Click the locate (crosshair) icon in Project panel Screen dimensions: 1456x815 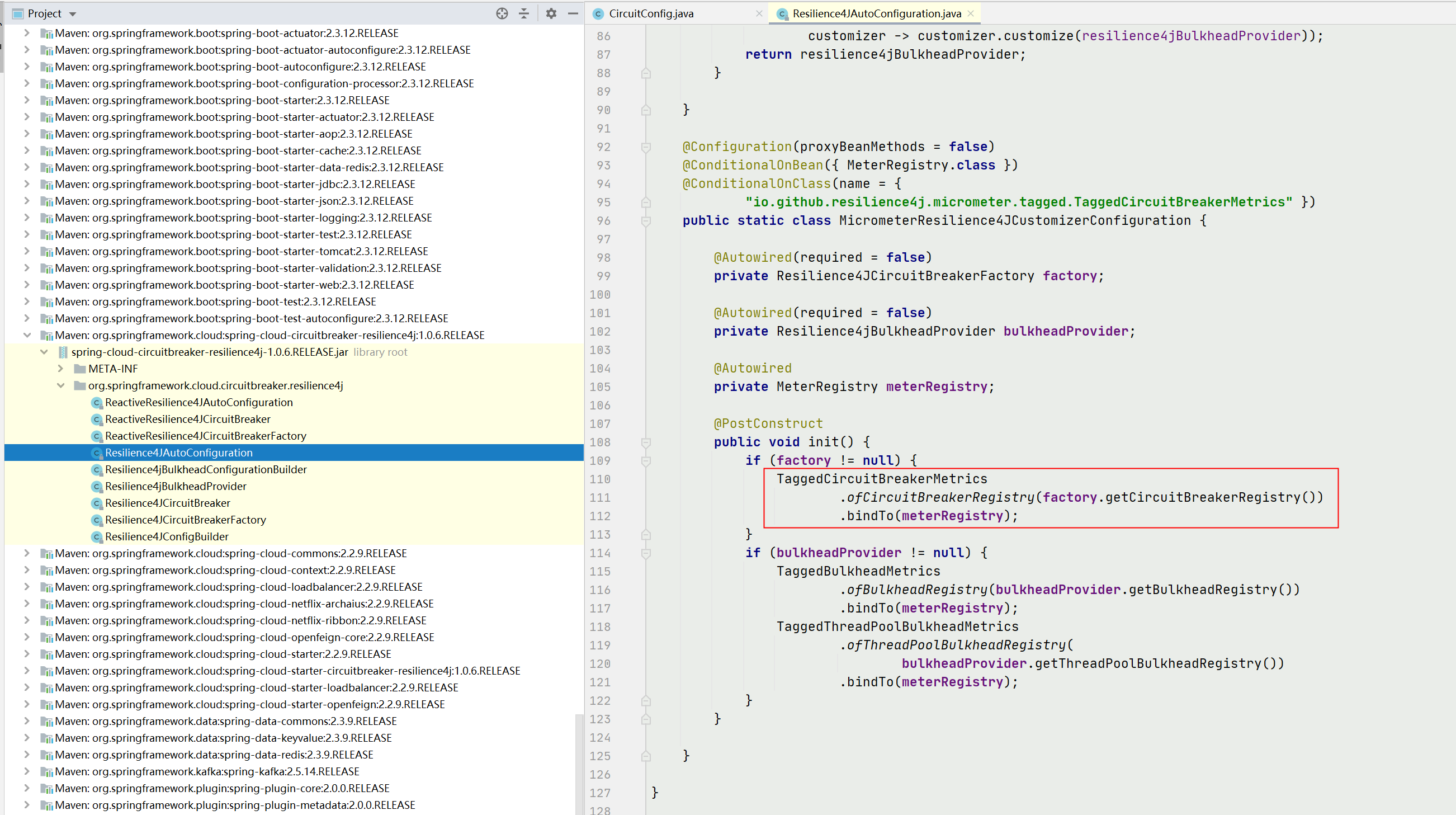click(x=502, y=13)
